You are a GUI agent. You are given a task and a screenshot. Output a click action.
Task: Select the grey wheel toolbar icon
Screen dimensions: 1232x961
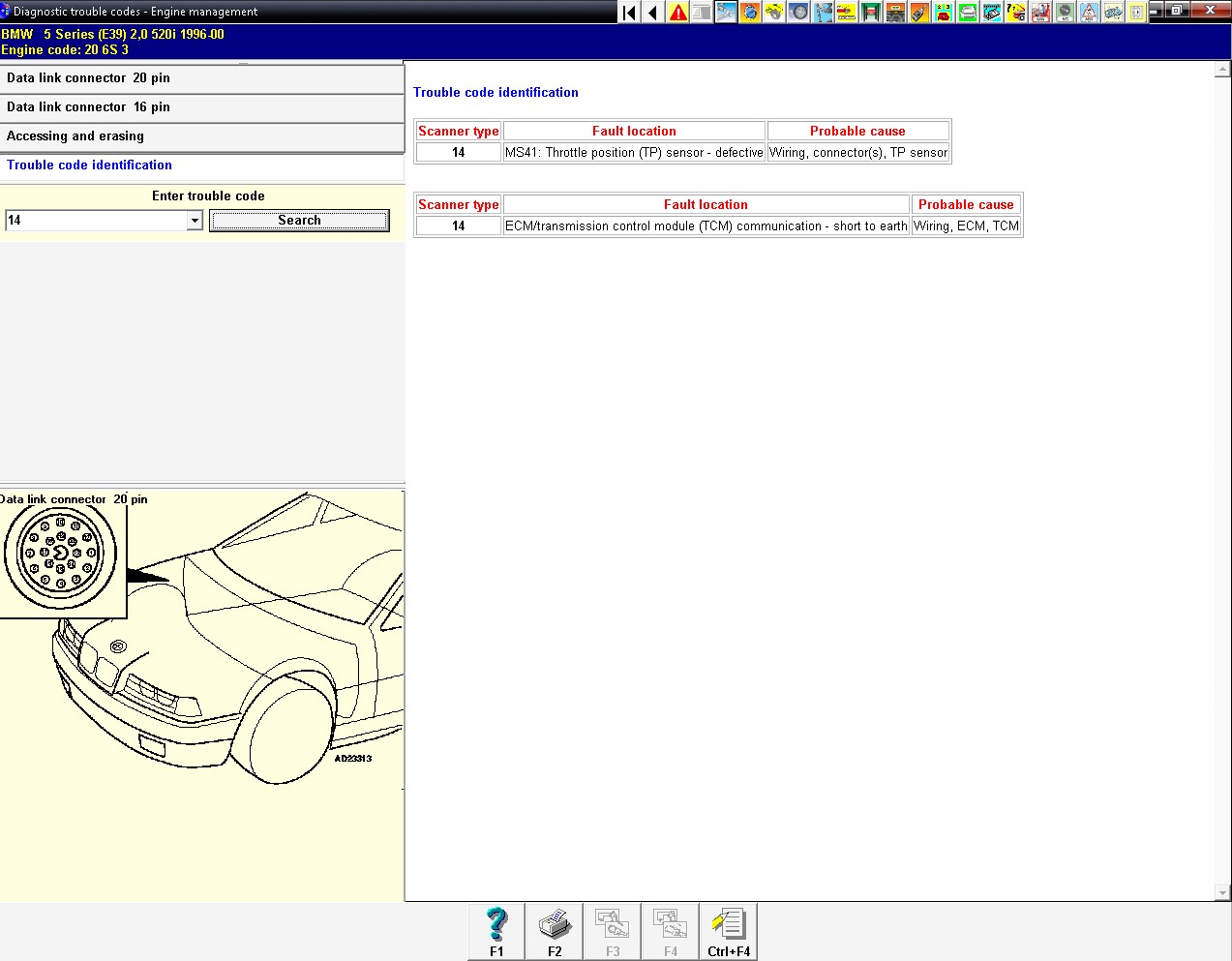pos(798,12)
